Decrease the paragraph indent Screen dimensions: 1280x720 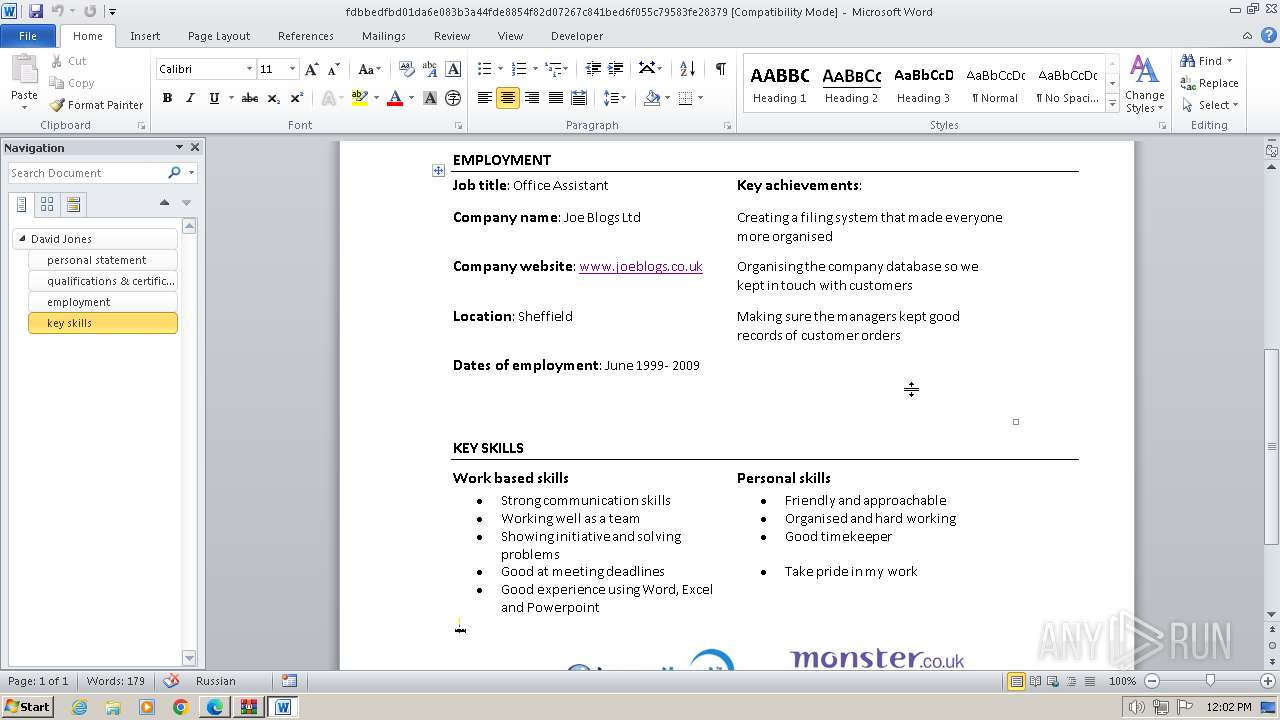(x=593, y=68)
